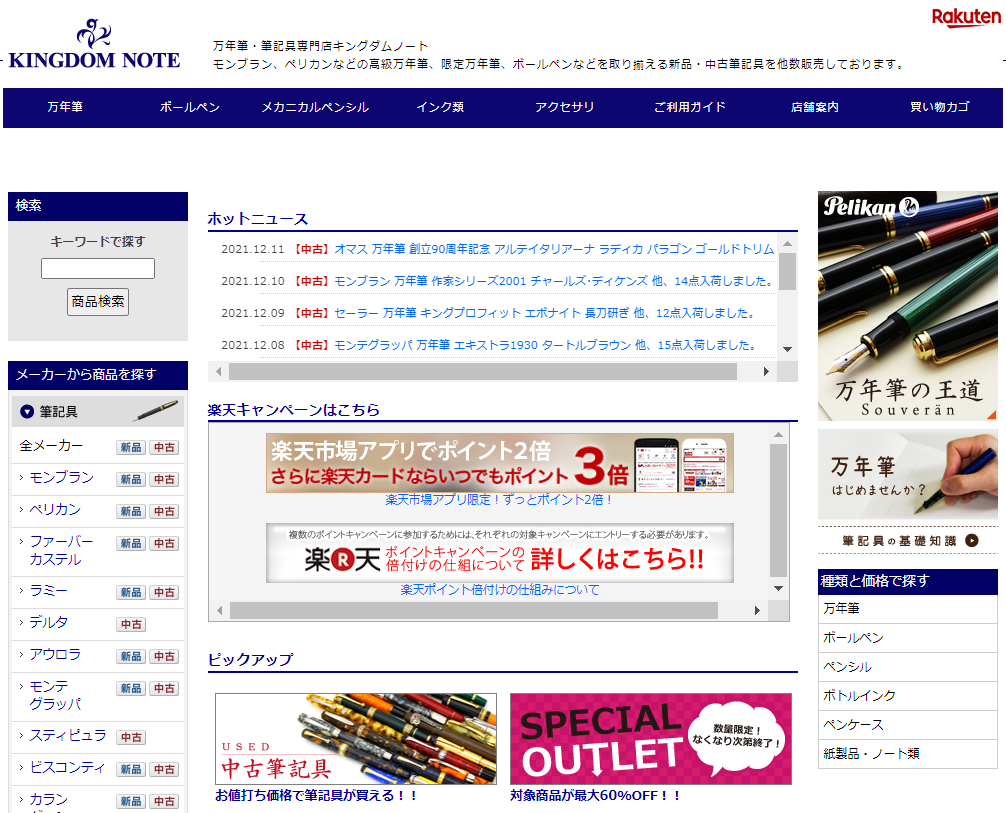Image resolution: width=1006 pixels, height=813 pixels.
Task: Open the 万年筆 navigation menu
Action: (x=67, y=108)
